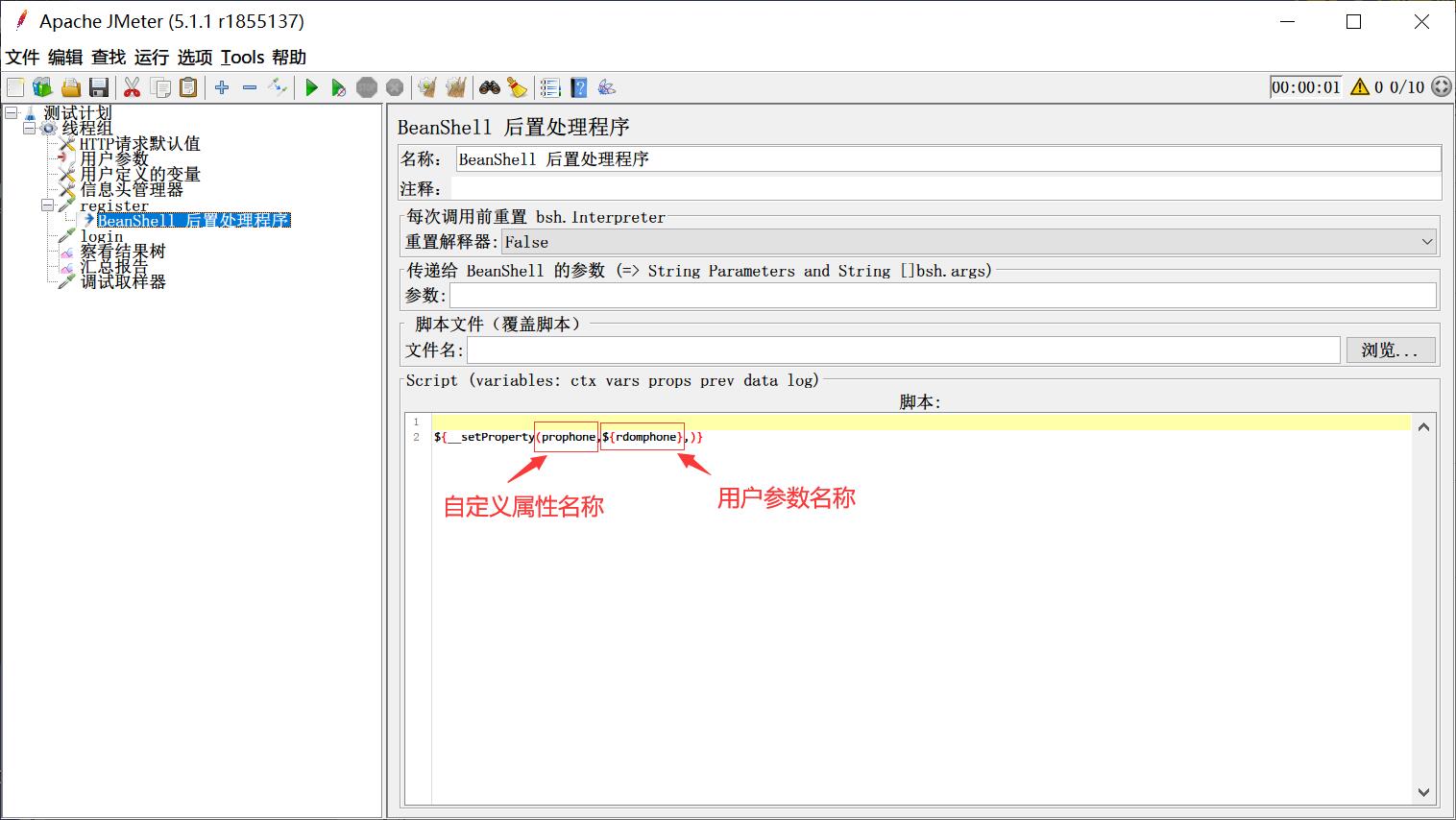Viewport: 1456px width, 820px height.
Task: Click the Clear All broom icon
Action: point(456,88)
